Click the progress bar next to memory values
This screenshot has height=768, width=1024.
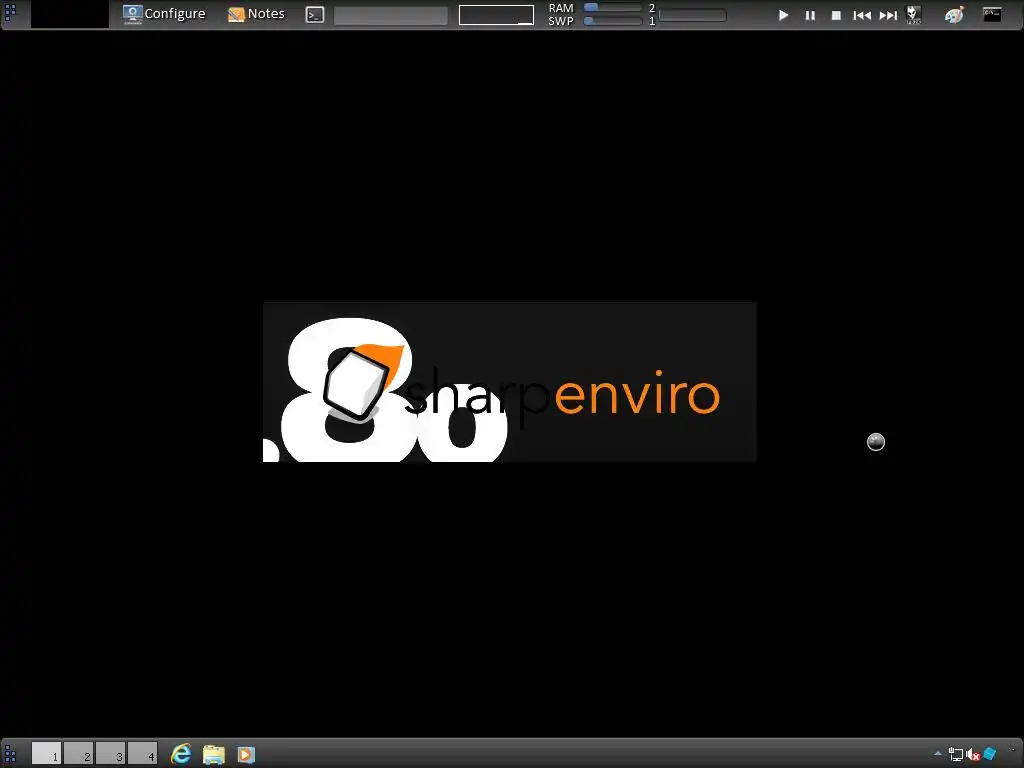point(693,15)
